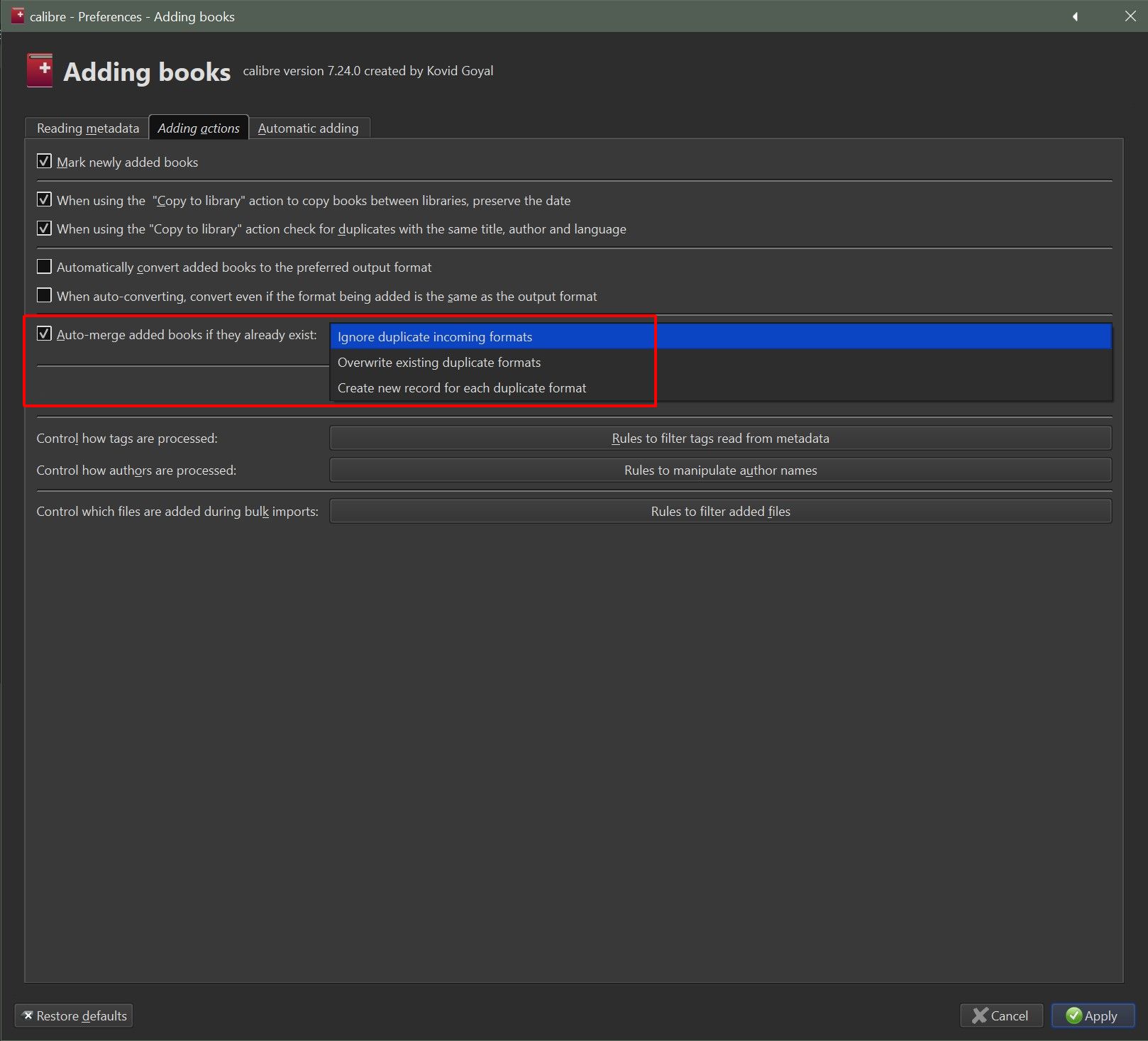Select Ignore duplicate incoming formats option
The height and width of the screenshot is (1041, 1148).
[x=721, y=337]
